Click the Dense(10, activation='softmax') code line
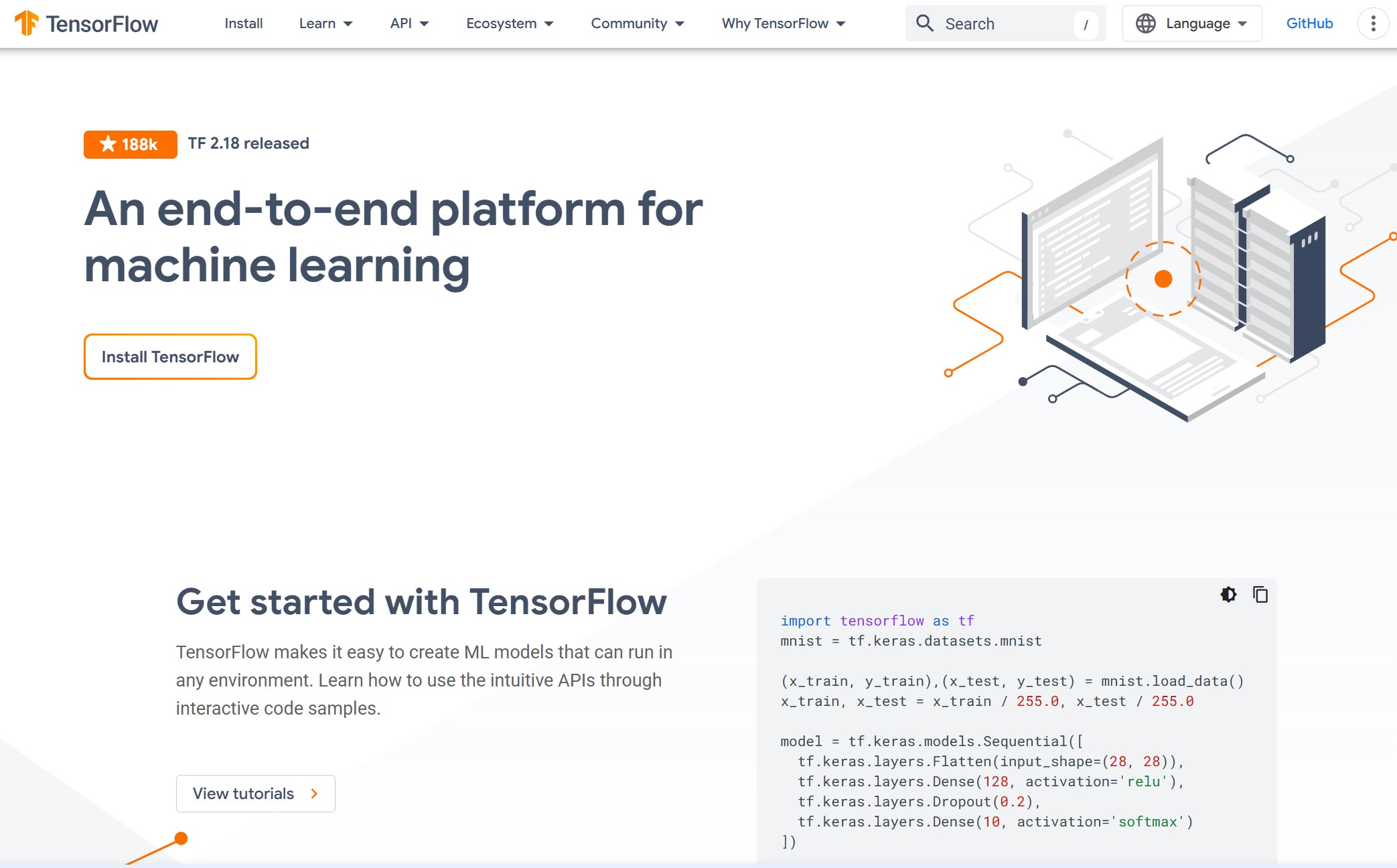Viewport: 1397px width, 868px height. (x=995, y=822)
